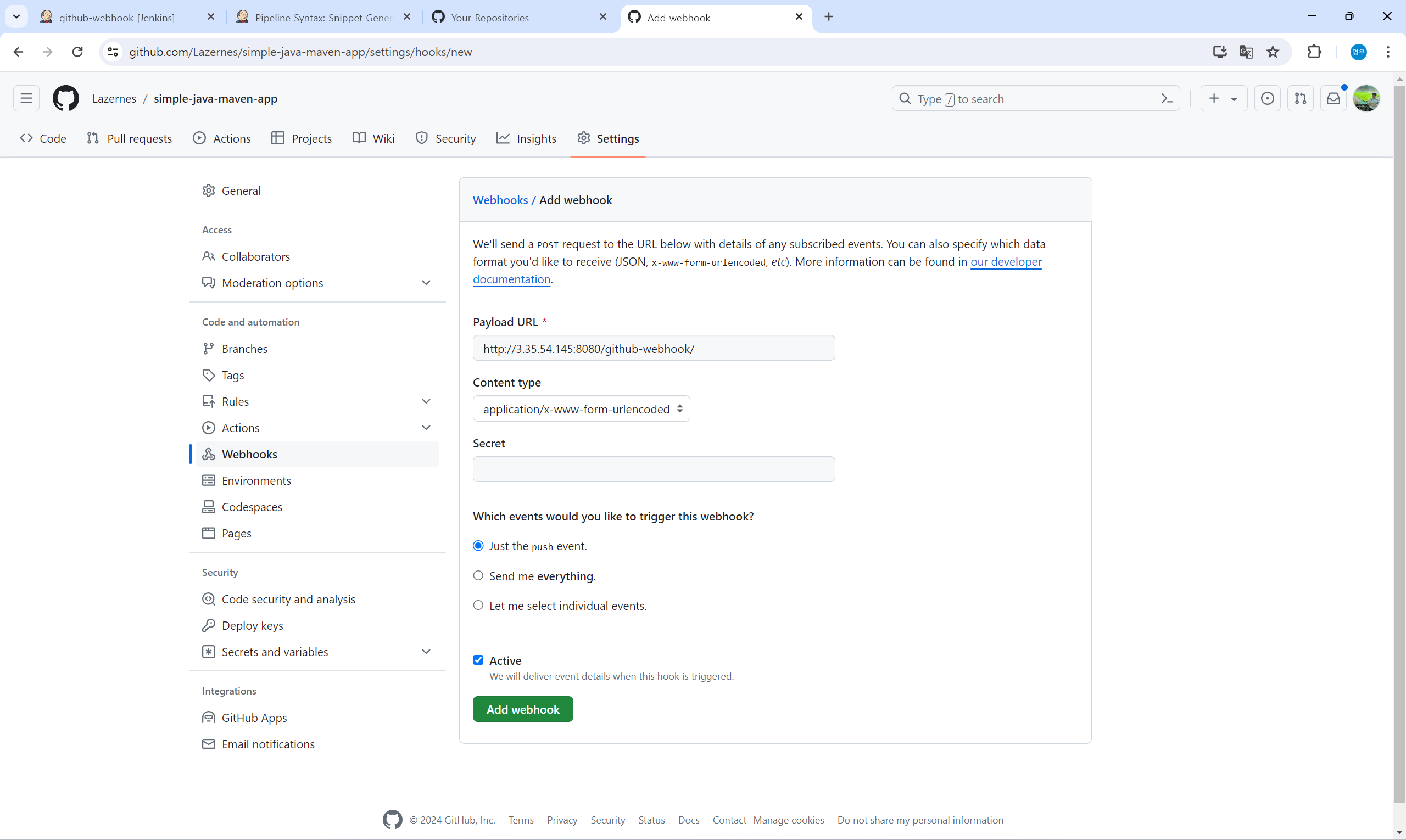This screenshot has height=840, width=1406.
Task: Click Lazernes owner link in header
Action: 114,98
